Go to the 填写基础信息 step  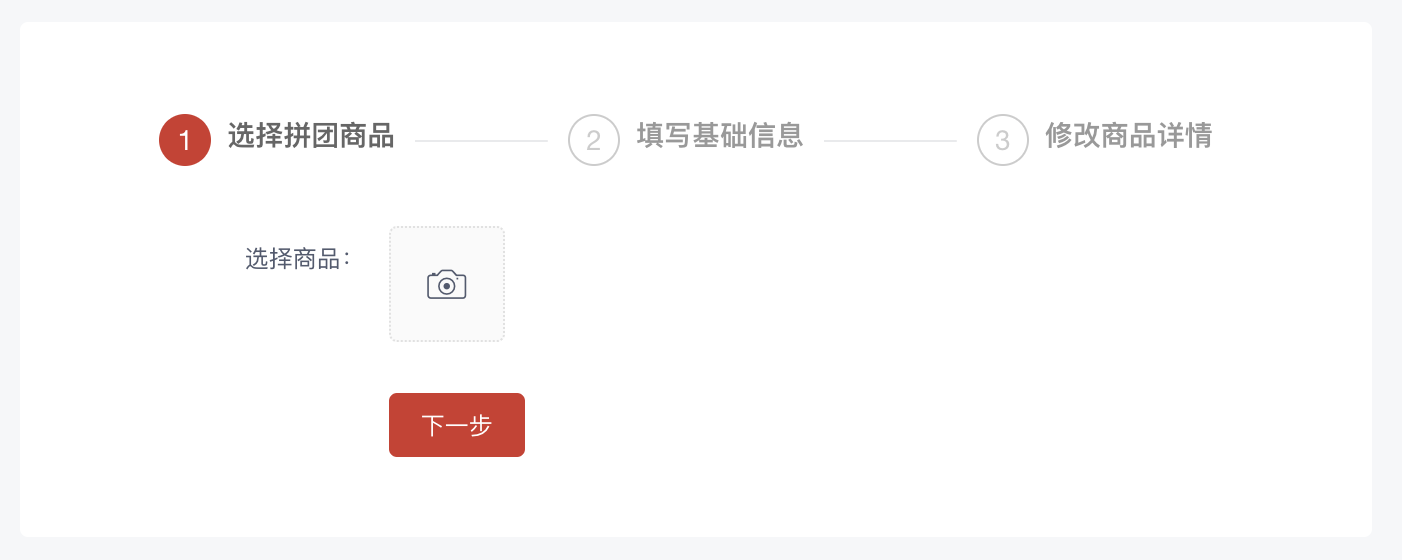tap(720, 135)
